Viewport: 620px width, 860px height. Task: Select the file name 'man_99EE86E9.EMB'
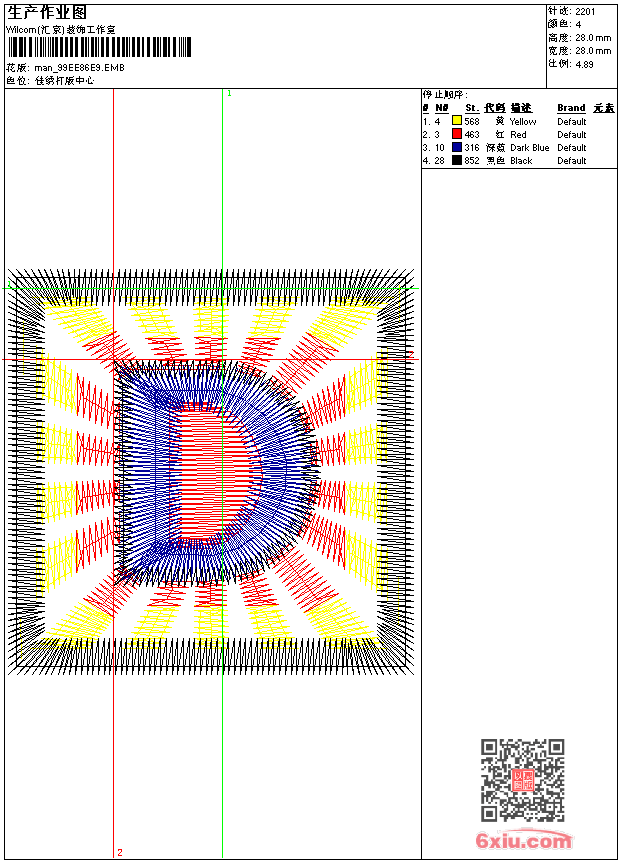click(80, 68)
